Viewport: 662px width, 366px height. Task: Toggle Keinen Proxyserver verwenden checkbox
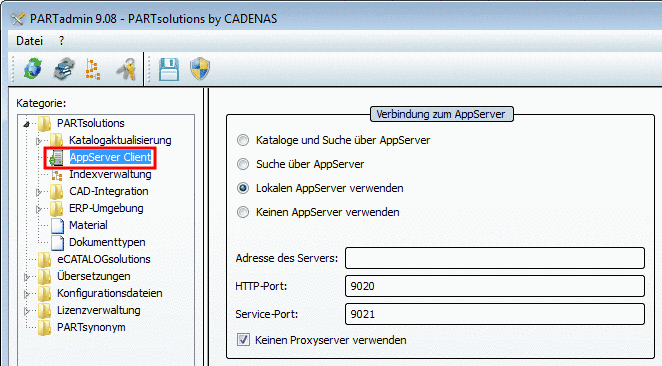click(x=243, y=340)
